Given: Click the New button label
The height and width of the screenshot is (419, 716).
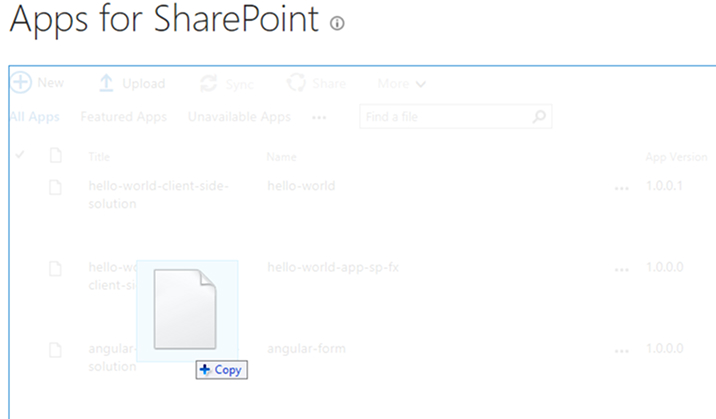Looking at the screenshot, I should click(x=50, y=83).
